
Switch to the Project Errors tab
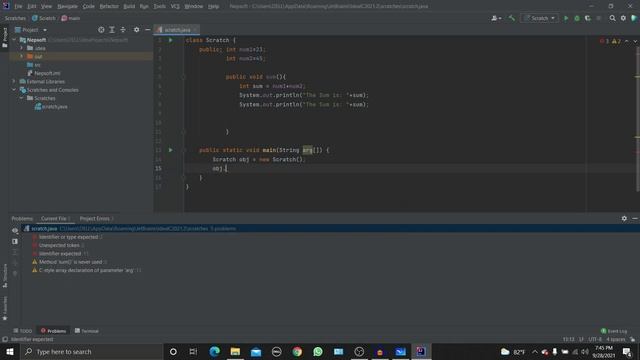96,218
